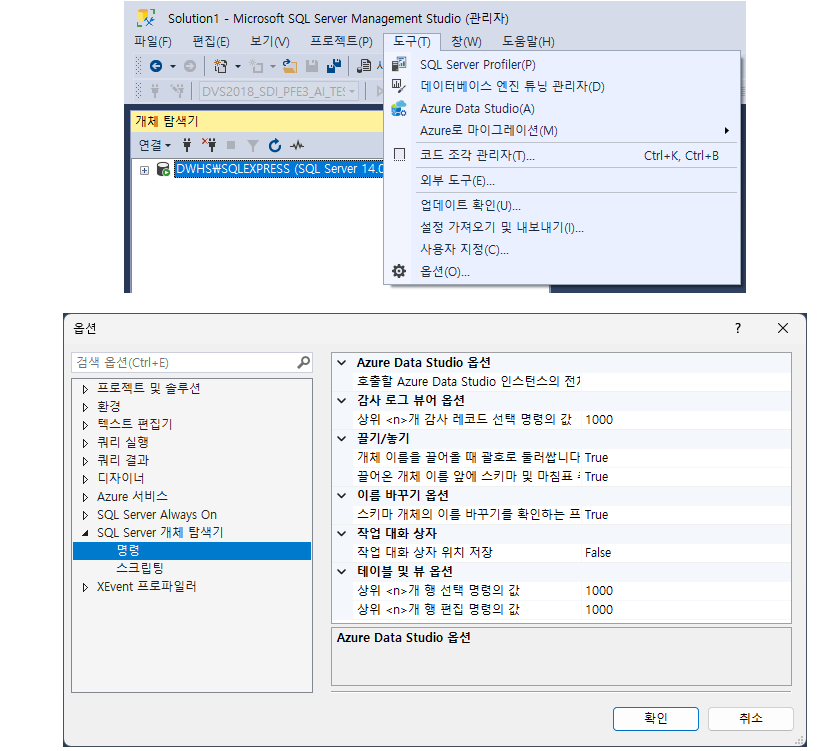Click the DWHS\SQLEXPRESS server database icon
Image resolution: width=825 pixels, height=751 pixels.
[163, 169]
